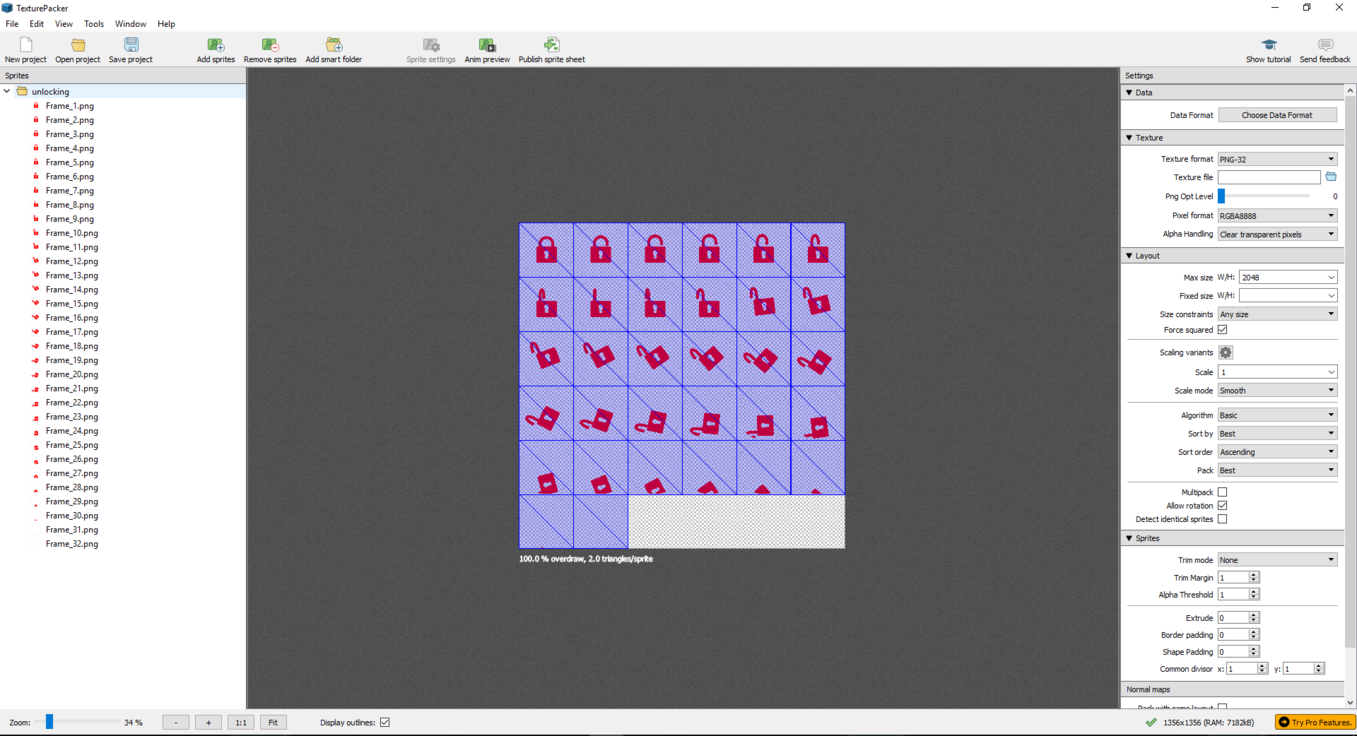Open the Algorithm dropdown

1277,415
